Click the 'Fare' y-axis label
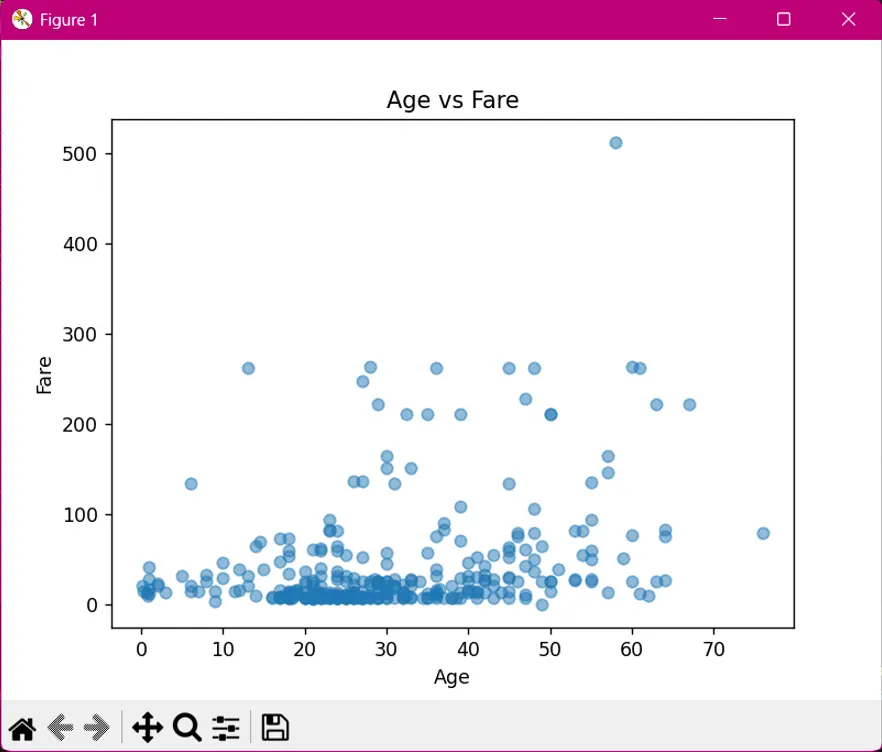The width and height of the screenshot is (882, 752). (43, 375)
